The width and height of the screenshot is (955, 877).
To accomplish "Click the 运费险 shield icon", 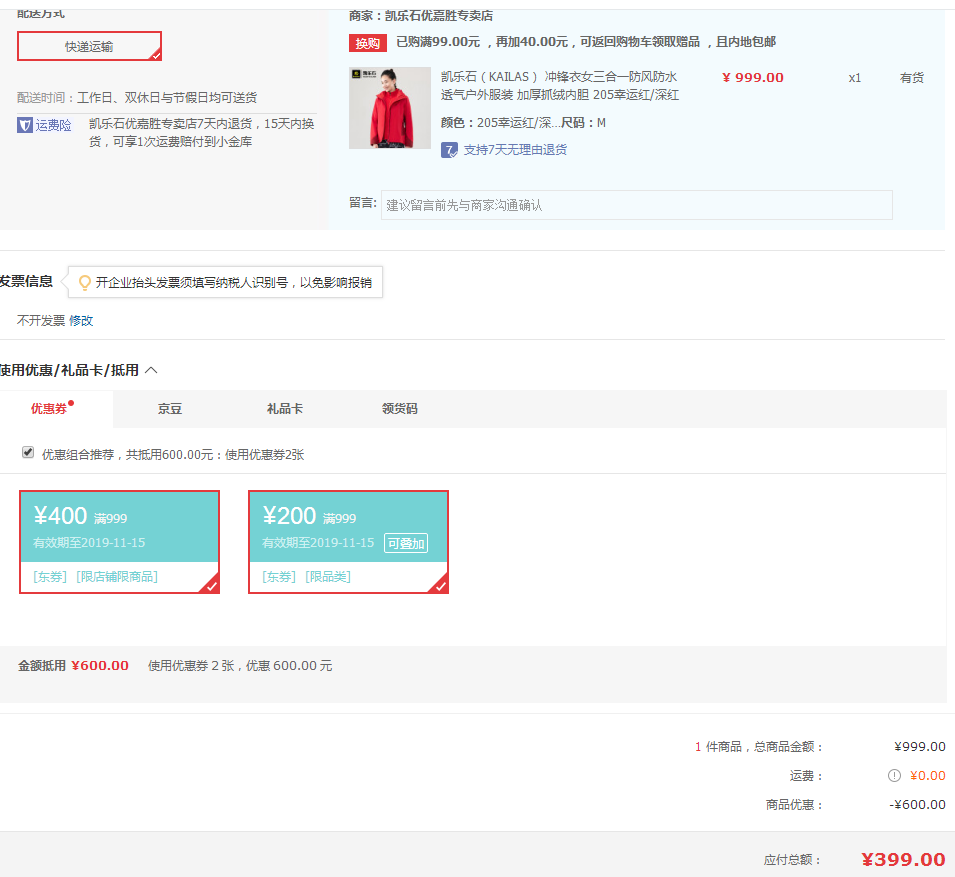I will (24, 125).
